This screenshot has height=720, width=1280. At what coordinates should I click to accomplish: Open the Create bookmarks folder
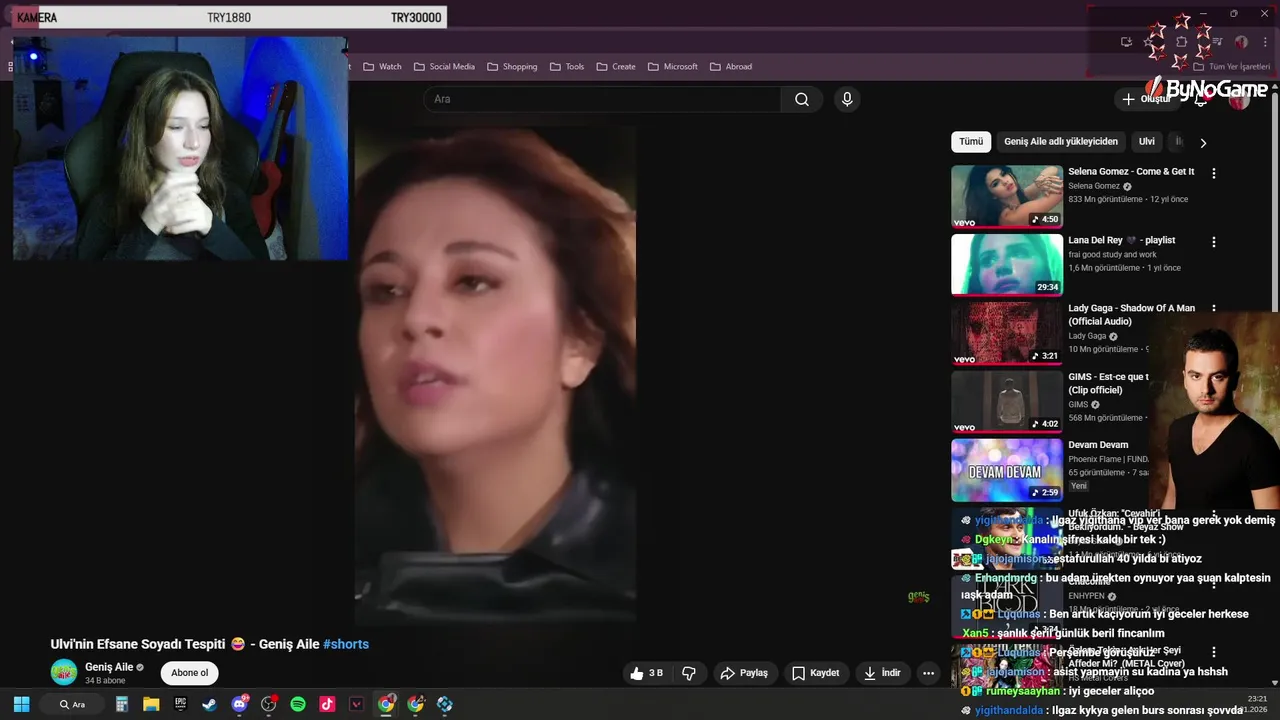pyautogui.click(x=616, y=67)
